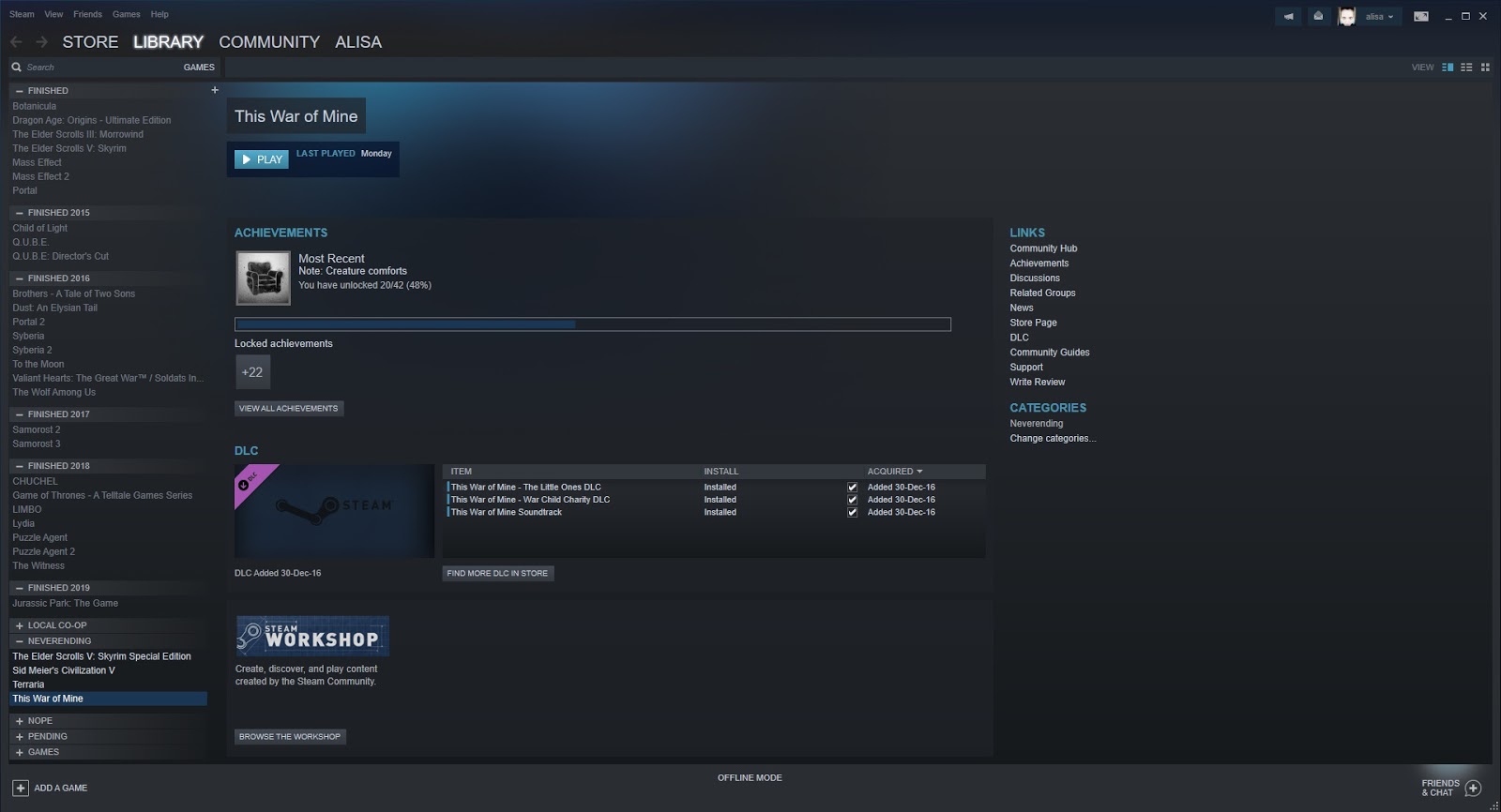Enter Big Picture mode icon
Image resolution: width=1501 pixels, height=812 pixels.
tap(1421, 16)
